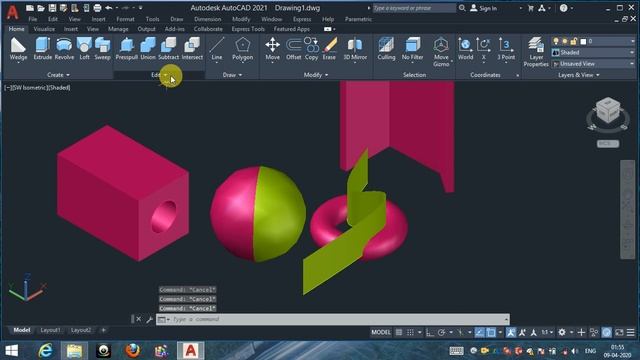Toggle ortho mode

pos(430,333)
